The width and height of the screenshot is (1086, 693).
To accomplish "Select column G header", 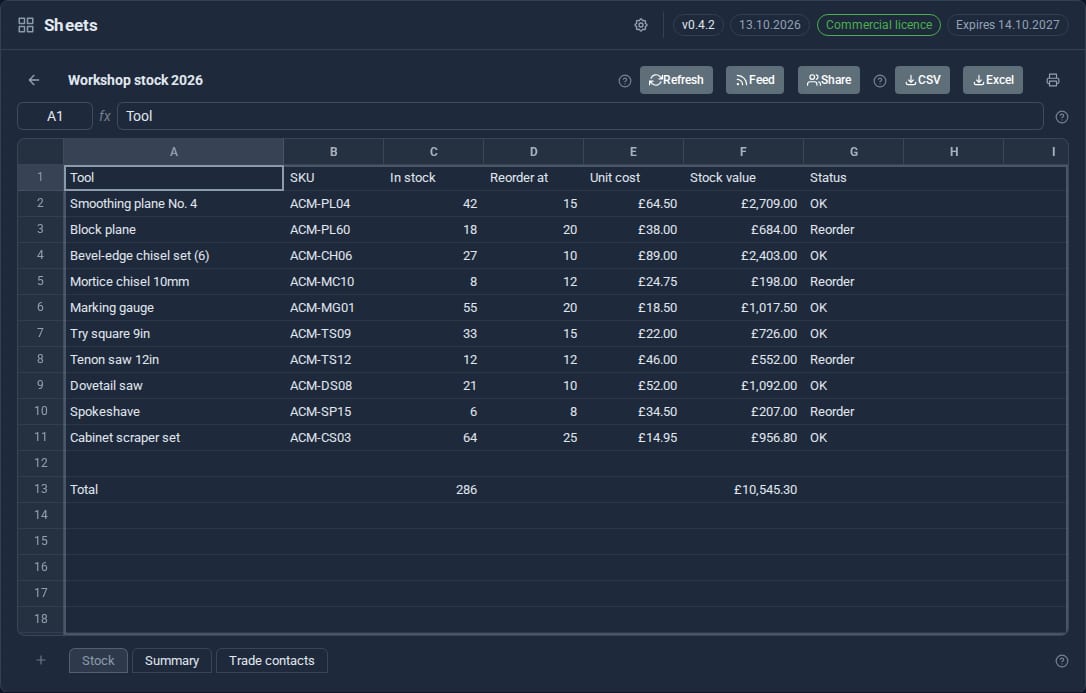I will [x=854, y=152].
